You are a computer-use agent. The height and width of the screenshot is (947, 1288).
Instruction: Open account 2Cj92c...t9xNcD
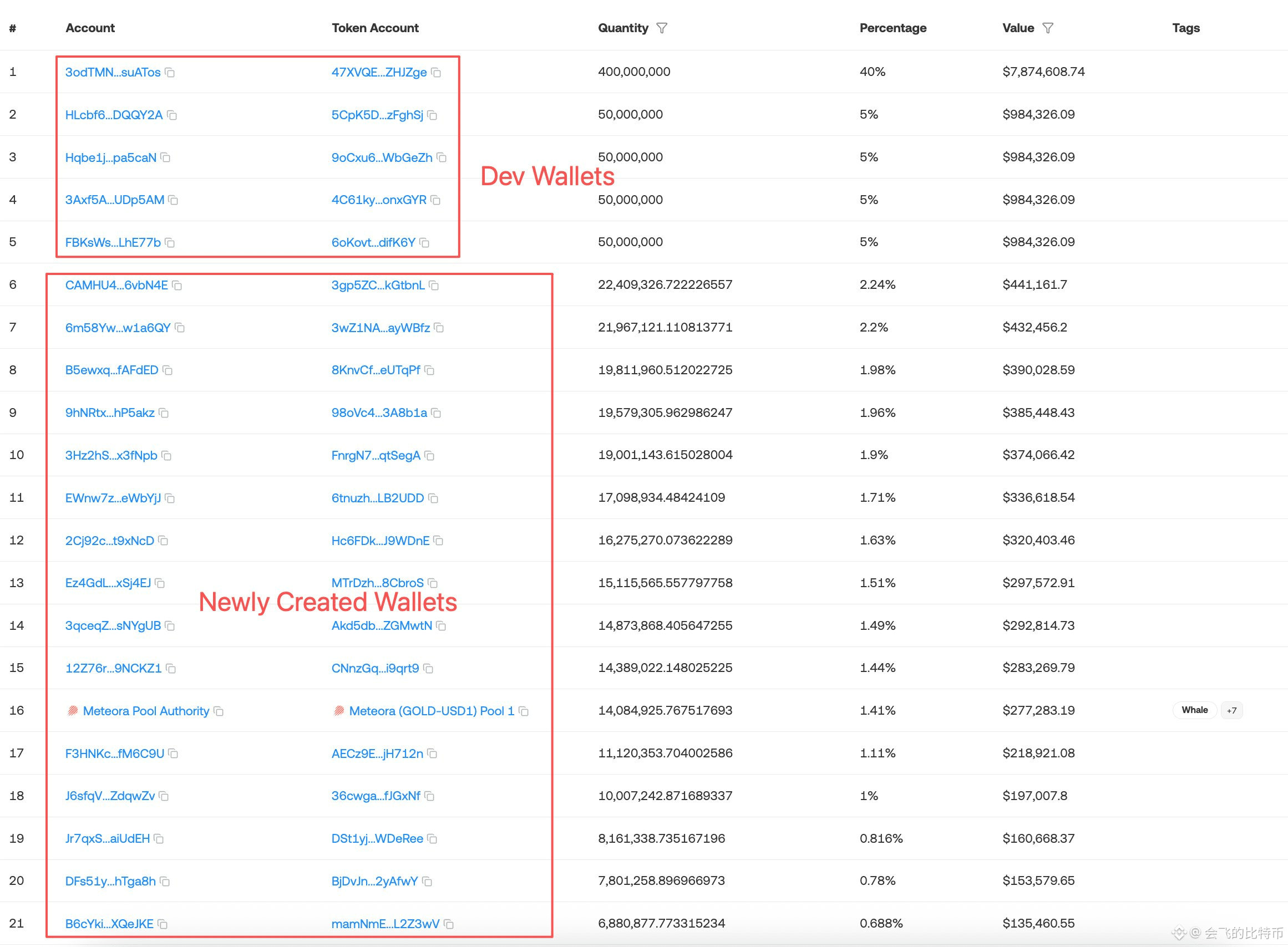click(x=109, y=541)
